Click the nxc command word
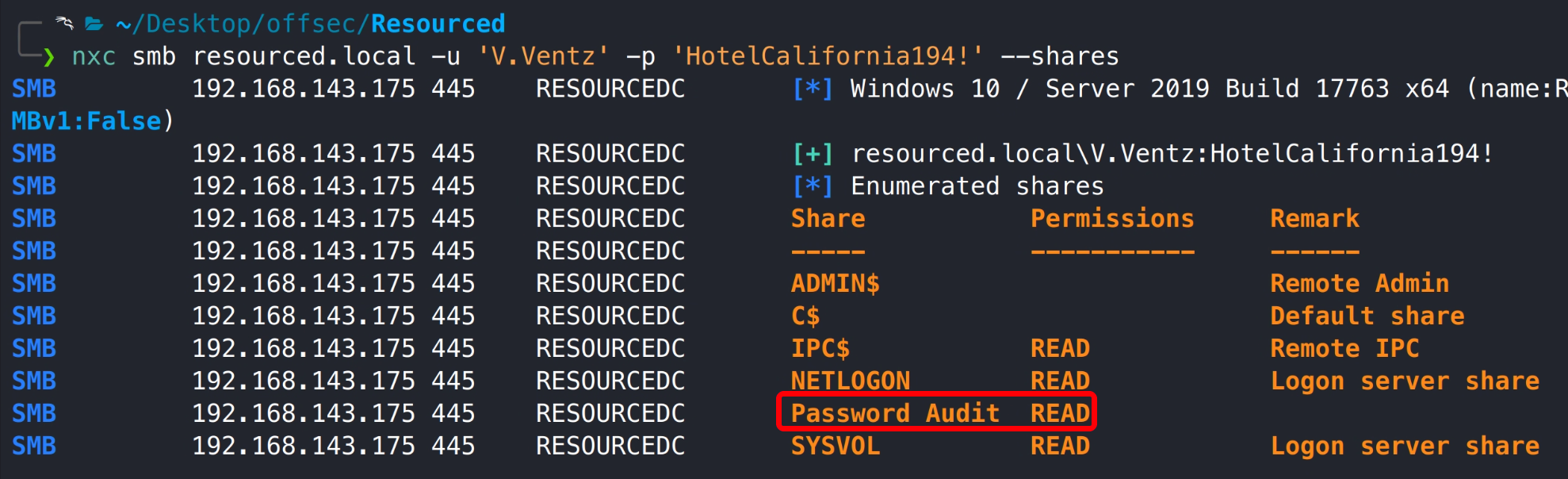The image size is (1568, 479). coord(94,56)
